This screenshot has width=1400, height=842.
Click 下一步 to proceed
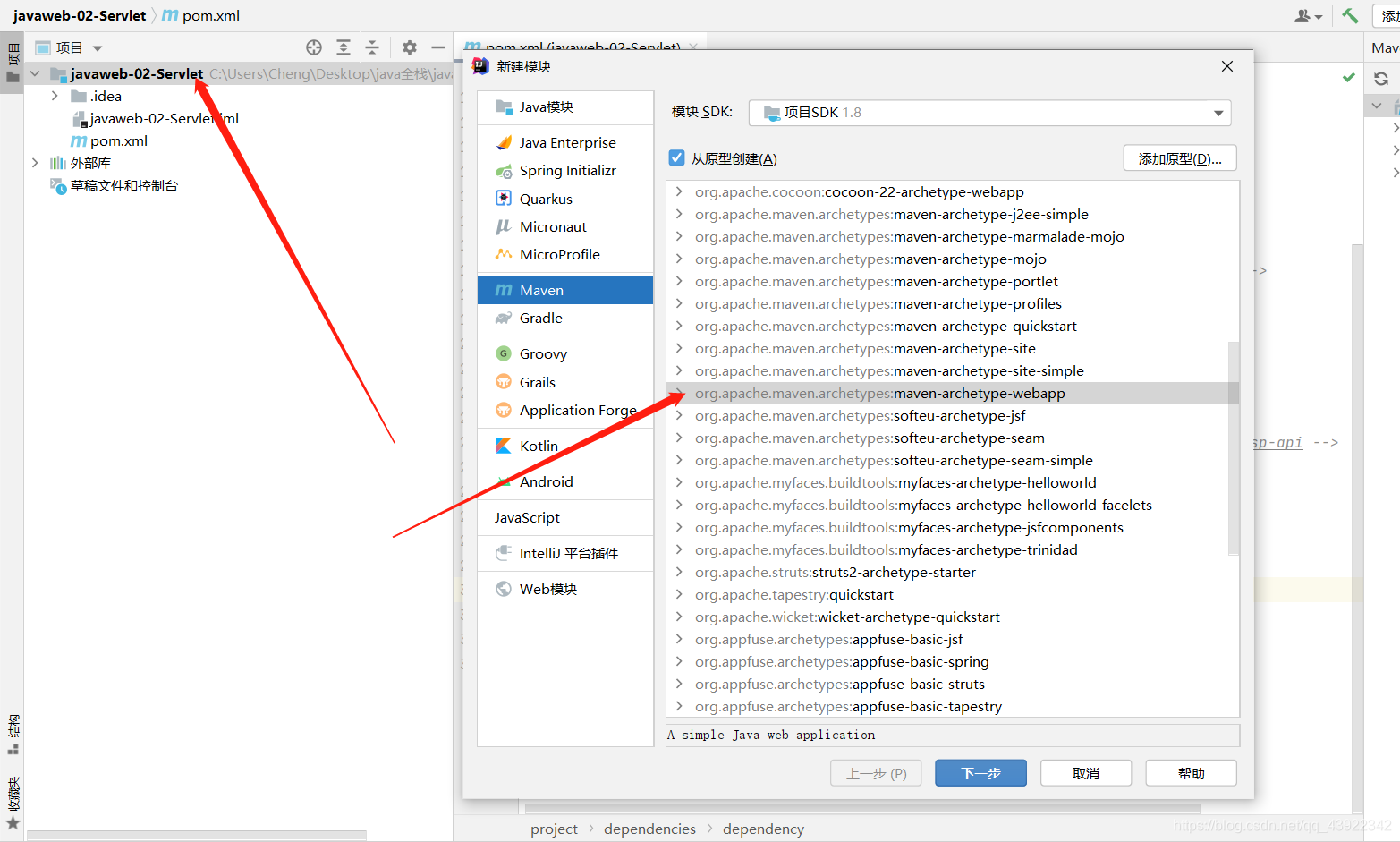point(980,773)
